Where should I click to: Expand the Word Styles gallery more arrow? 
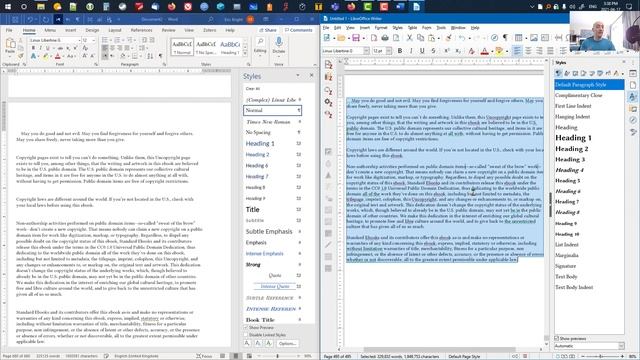coord(245,53)
